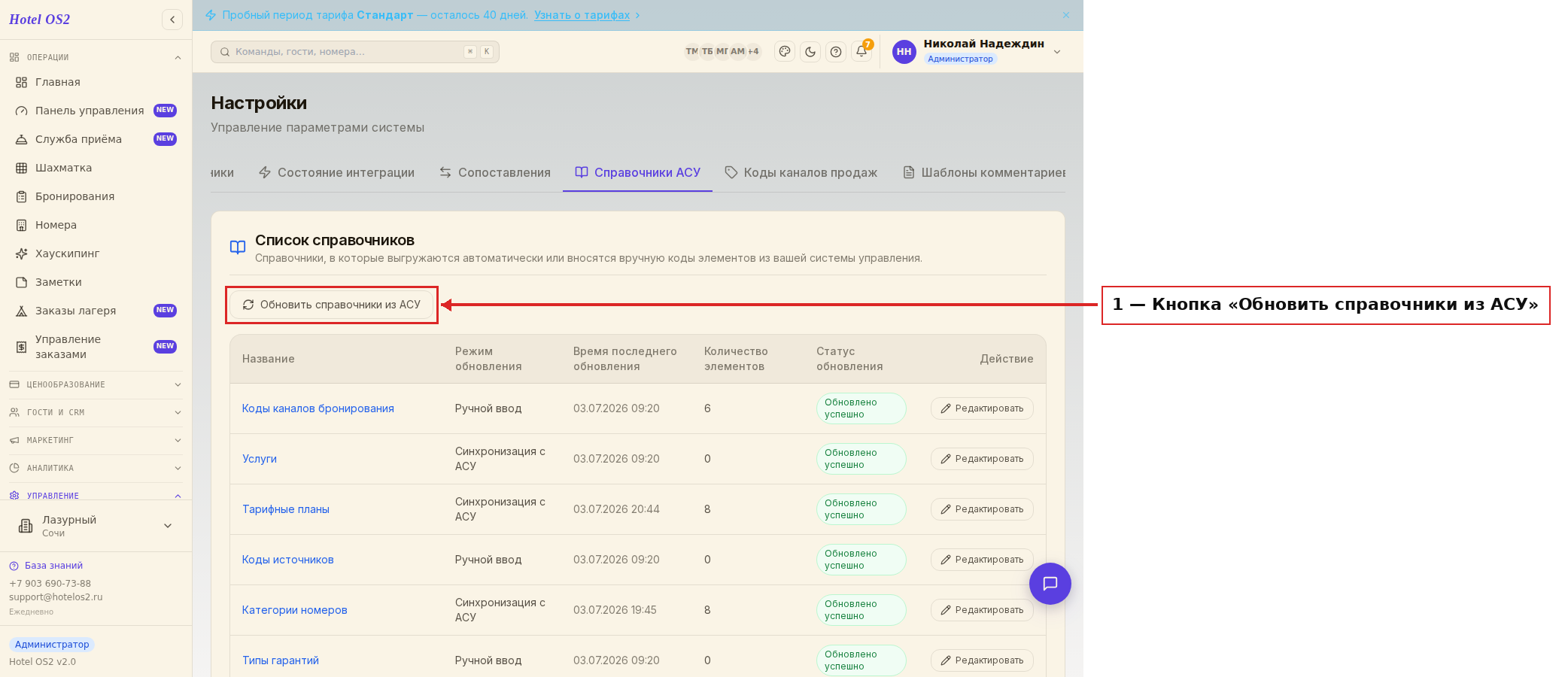Toggle dark mode moon icon
Viewport: 1568px width, 677px height.
(810, 51)
